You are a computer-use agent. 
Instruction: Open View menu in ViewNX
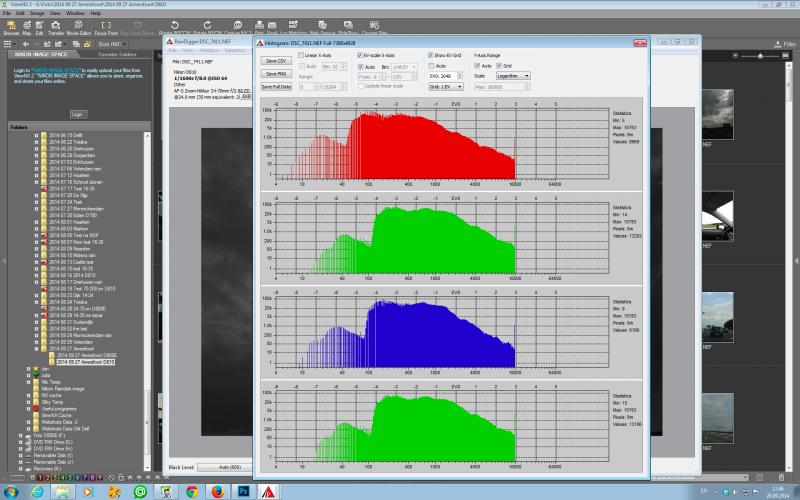tap(55, 13)
